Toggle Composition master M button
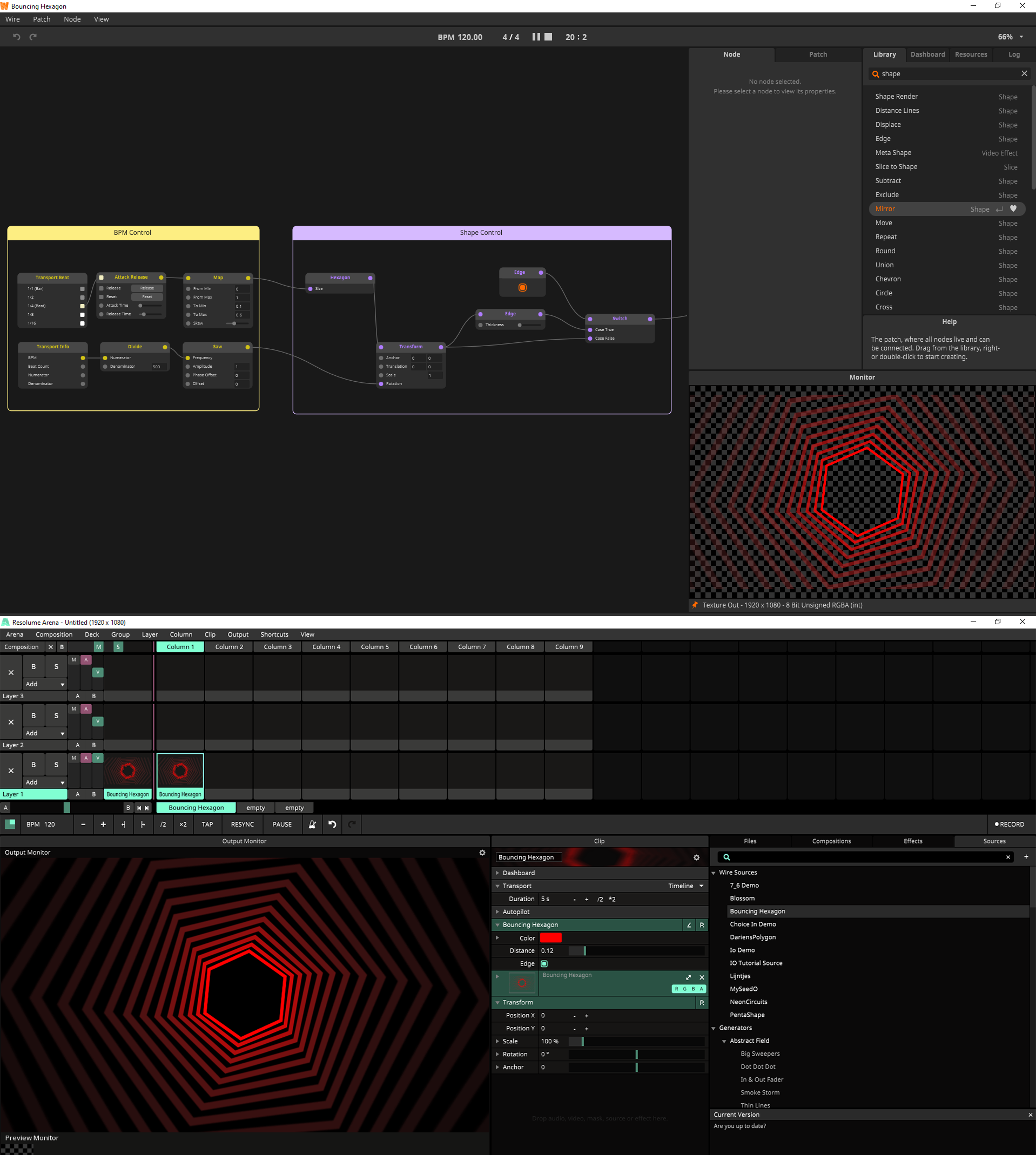The width and height of the screenshot is (1036, 1155). coord(98,647)
